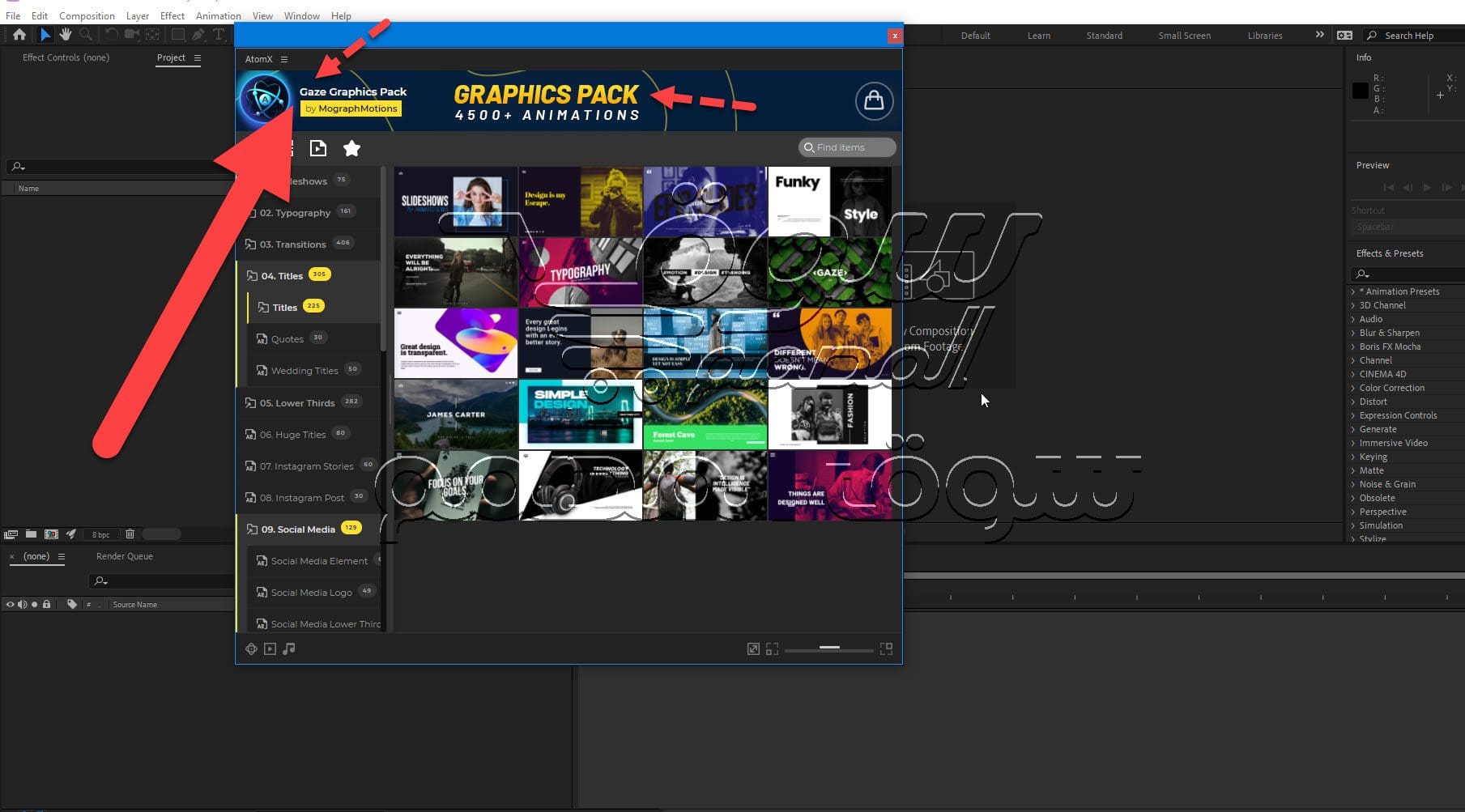
Task: Click the preview play icon in AtomX footer
Action: pos(270,648)
